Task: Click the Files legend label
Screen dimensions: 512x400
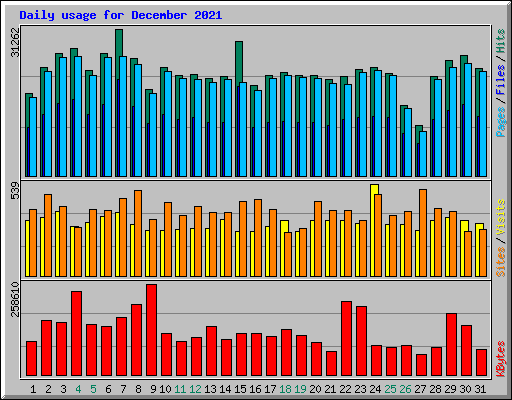Action: point(501,80)
